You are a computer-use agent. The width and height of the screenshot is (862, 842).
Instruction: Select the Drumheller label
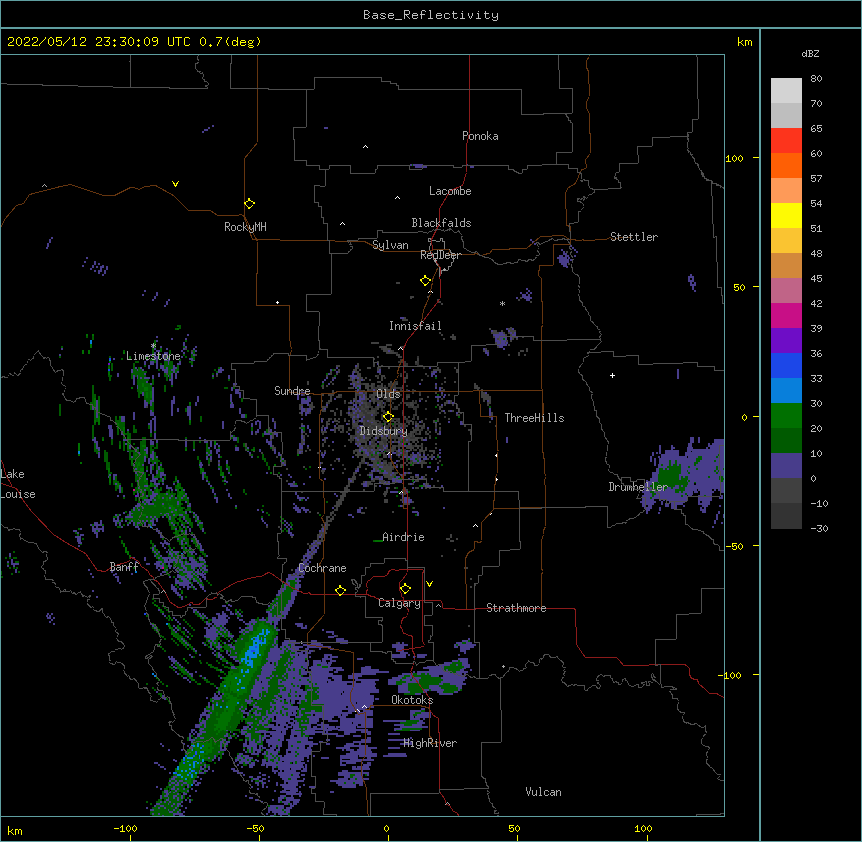click(x=638, y=487)
